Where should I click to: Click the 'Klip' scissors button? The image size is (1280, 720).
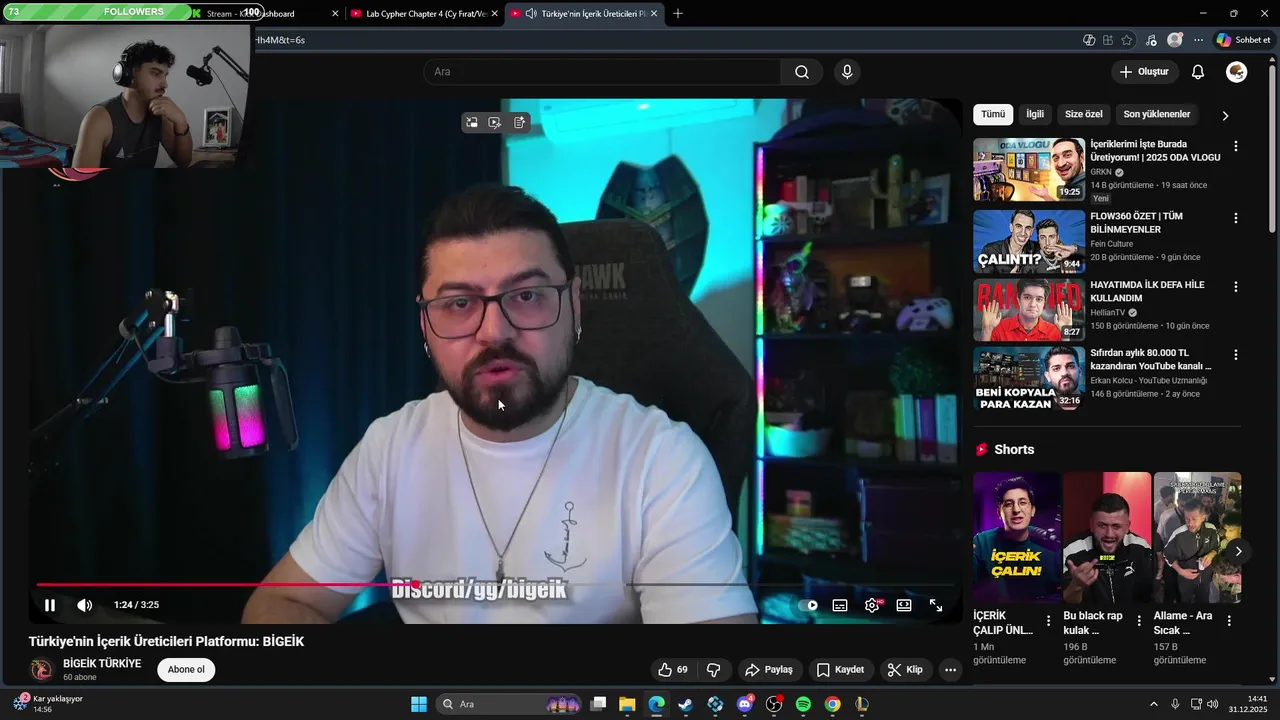tap(905, 670)
